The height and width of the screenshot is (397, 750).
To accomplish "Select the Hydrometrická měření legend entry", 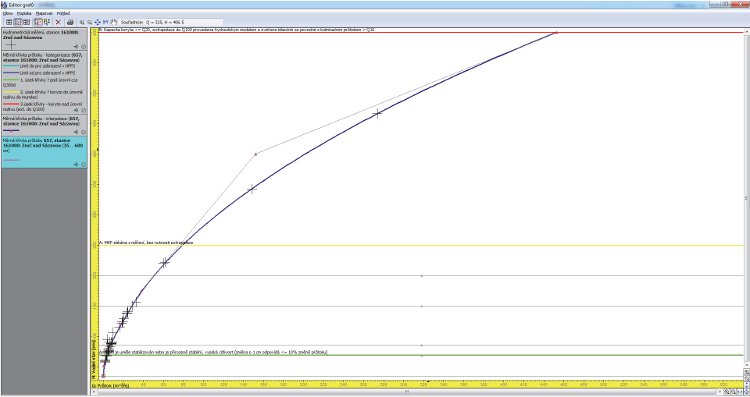I will point(44,39).
